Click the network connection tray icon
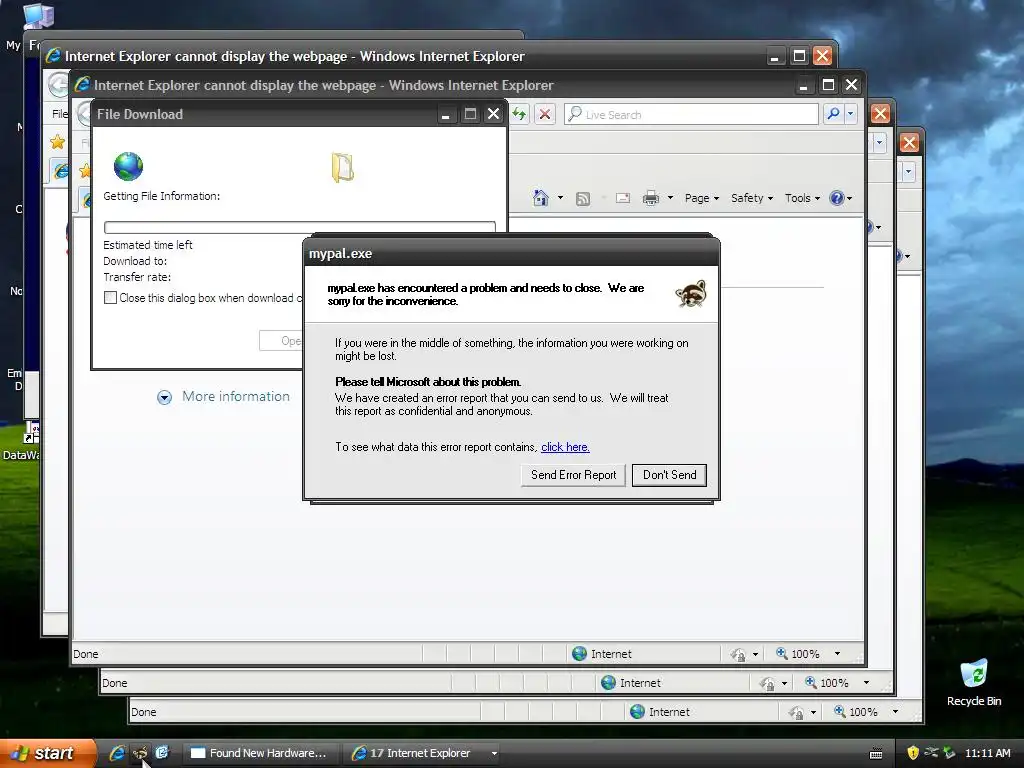The image size is (1024, 768). 931,753
